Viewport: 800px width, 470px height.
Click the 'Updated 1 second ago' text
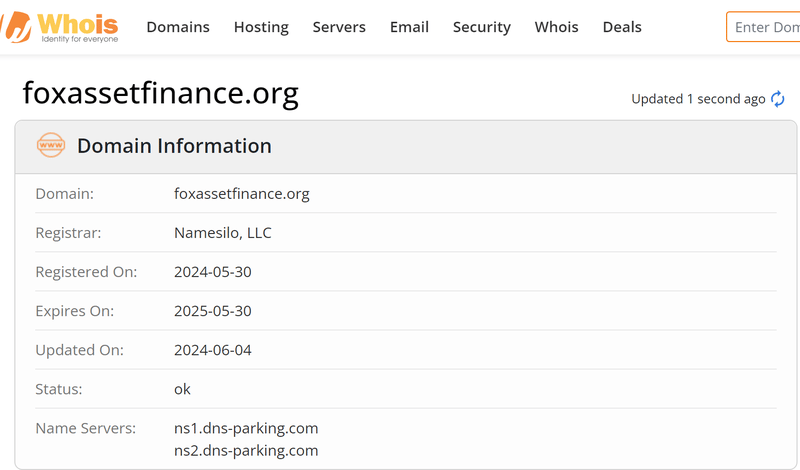pos(698,99)
